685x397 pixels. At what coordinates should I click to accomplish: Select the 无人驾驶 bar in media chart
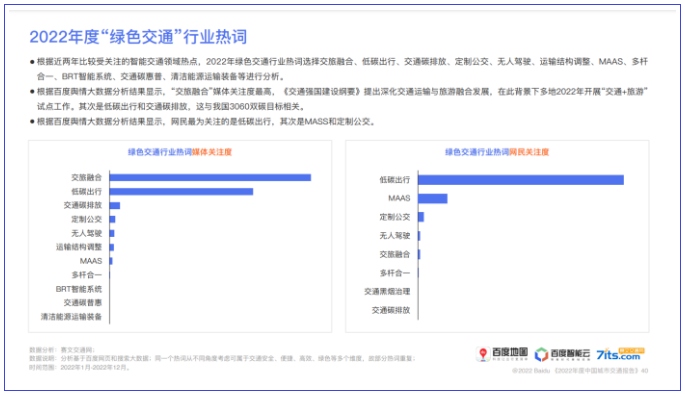112,233
